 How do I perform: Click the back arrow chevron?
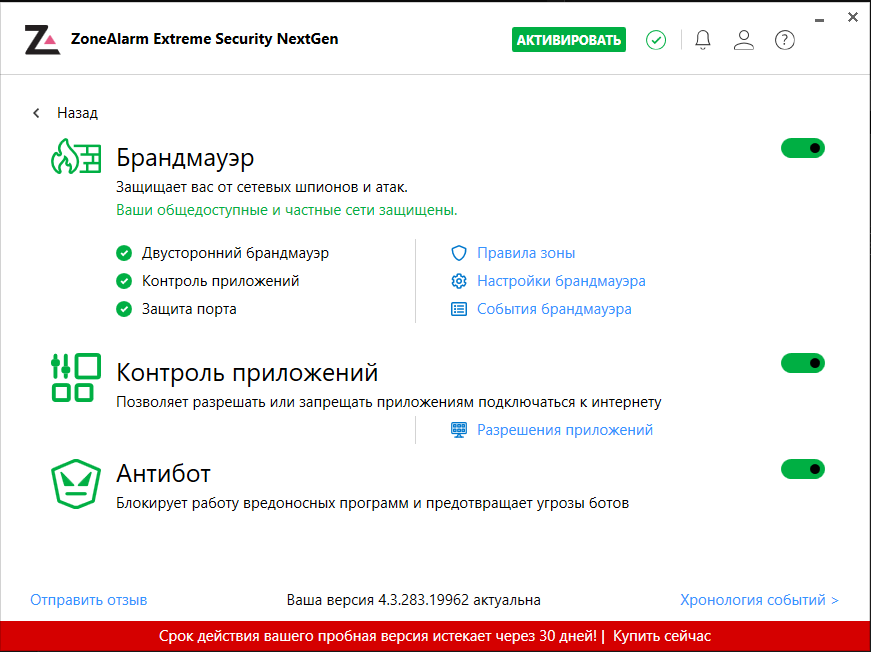(x=37, y=113)
